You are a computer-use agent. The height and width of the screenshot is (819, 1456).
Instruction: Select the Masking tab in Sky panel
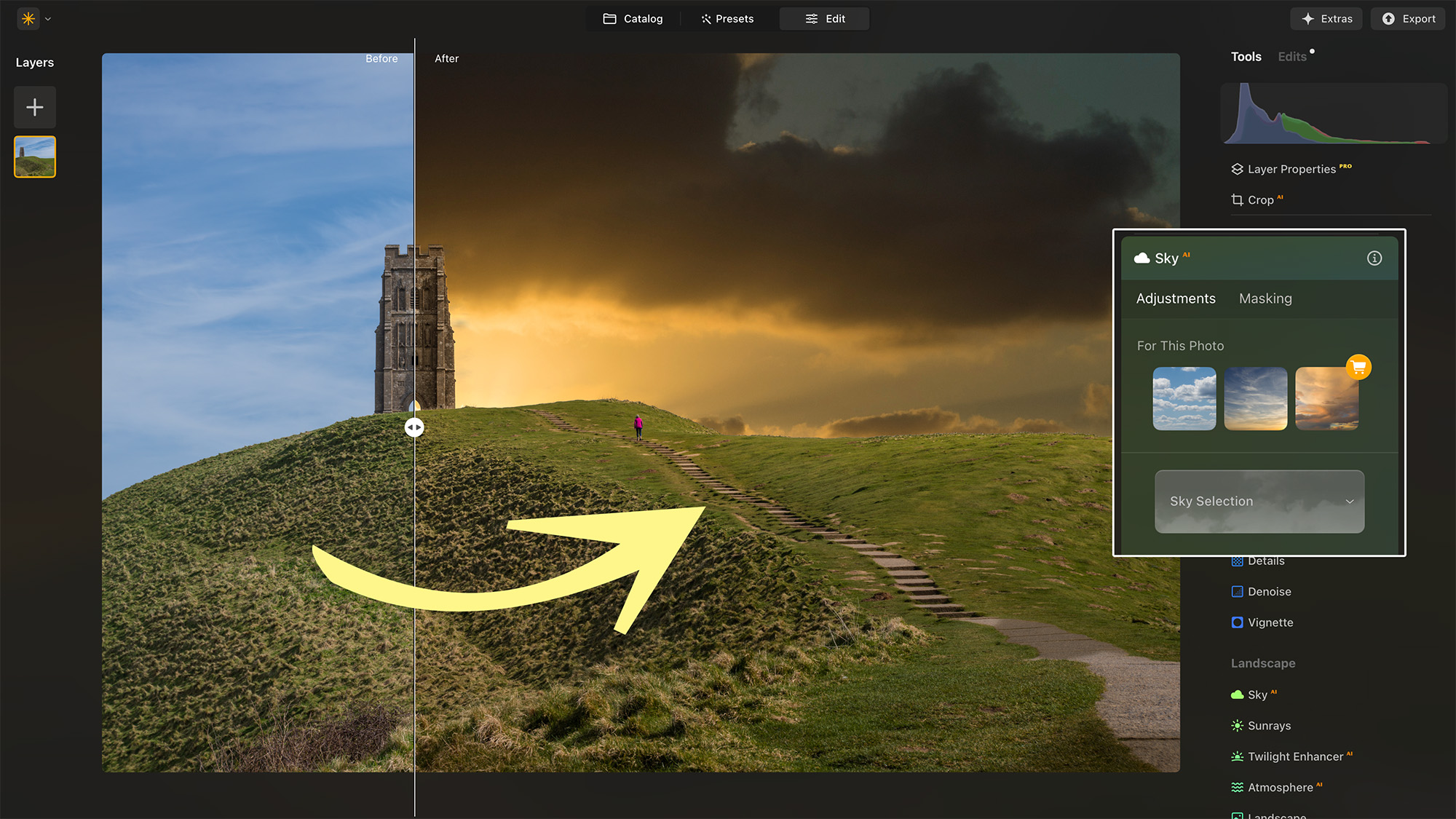[1265, 298]
